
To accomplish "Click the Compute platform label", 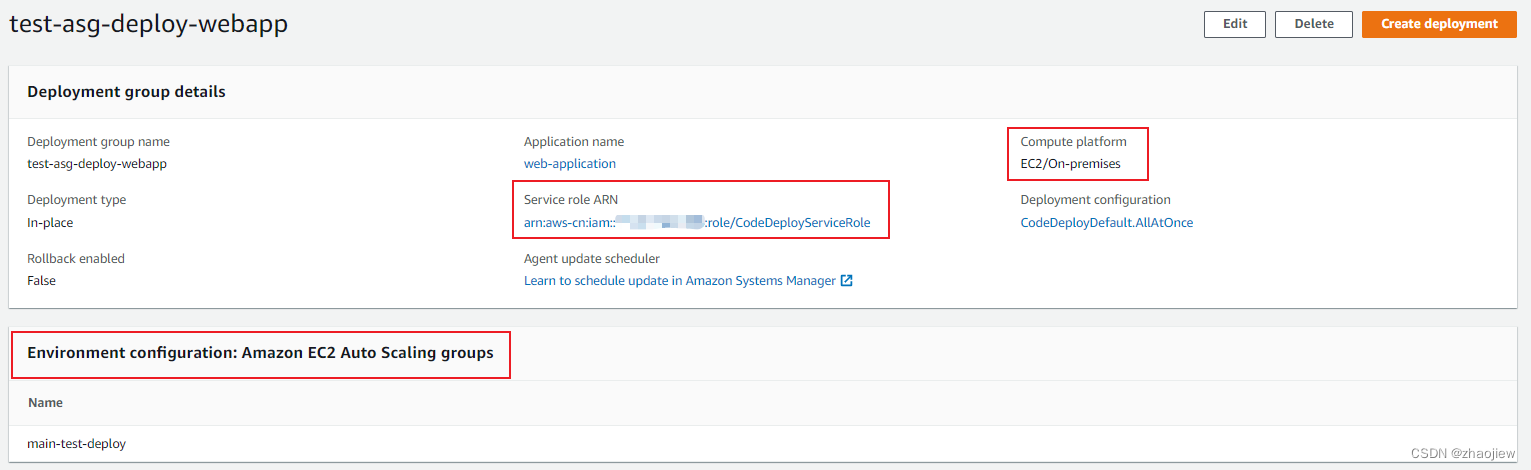I will tap(1073, 142).
